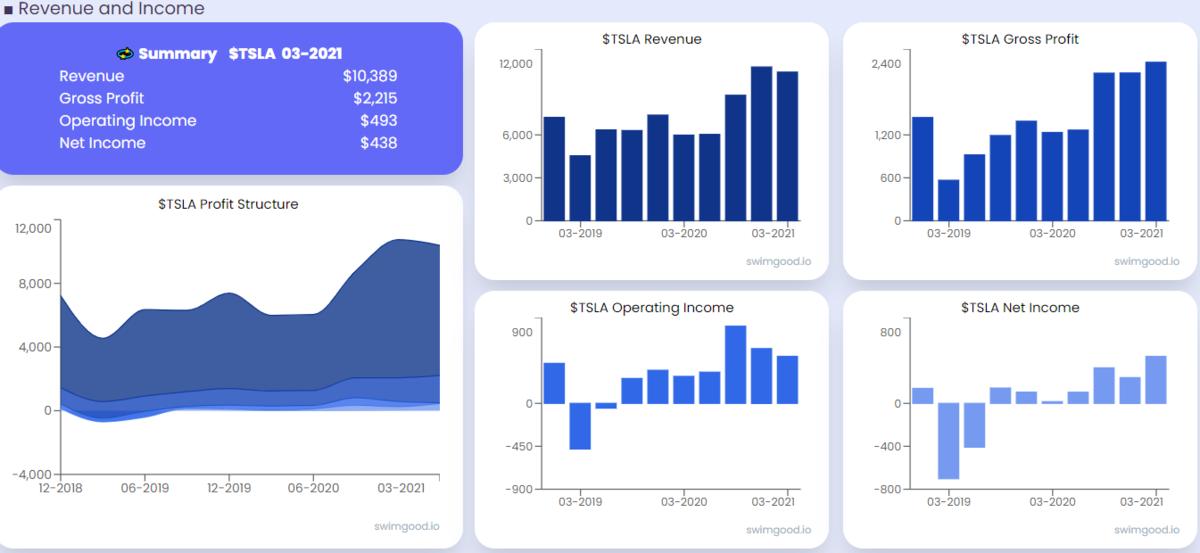1200x553 pixels.
Task: Click the 06-2020 date label in Profit Structure
Action: 313,488
